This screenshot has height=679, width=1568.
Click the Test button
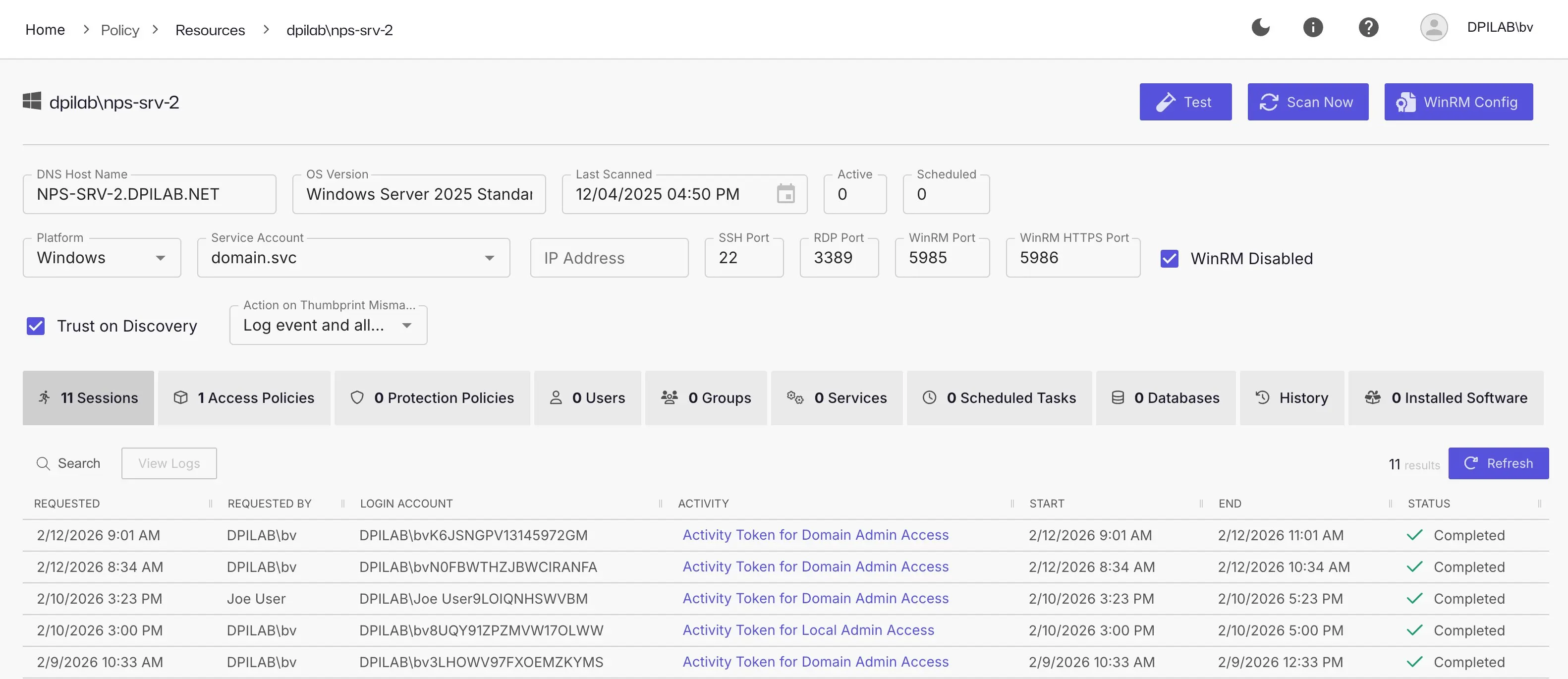click(x=1185, y=102)
